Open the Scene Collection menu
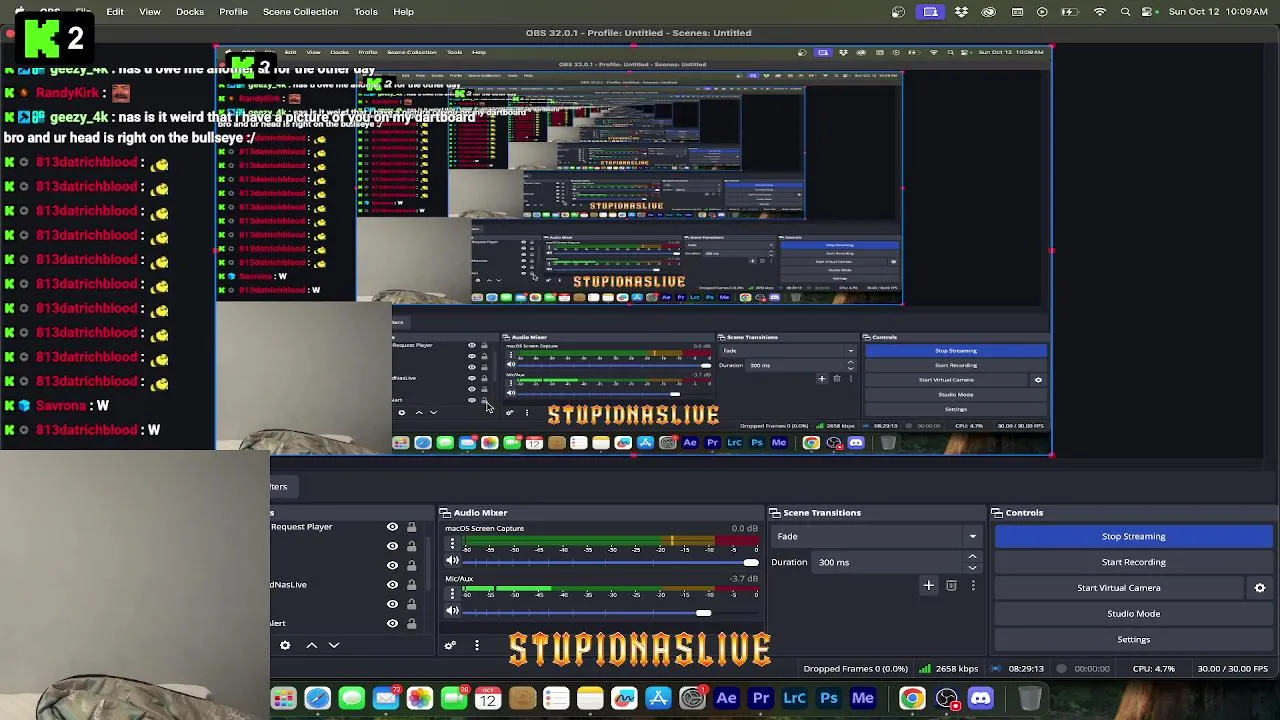This screenshot has height=720, width=1280. point(300,12)
